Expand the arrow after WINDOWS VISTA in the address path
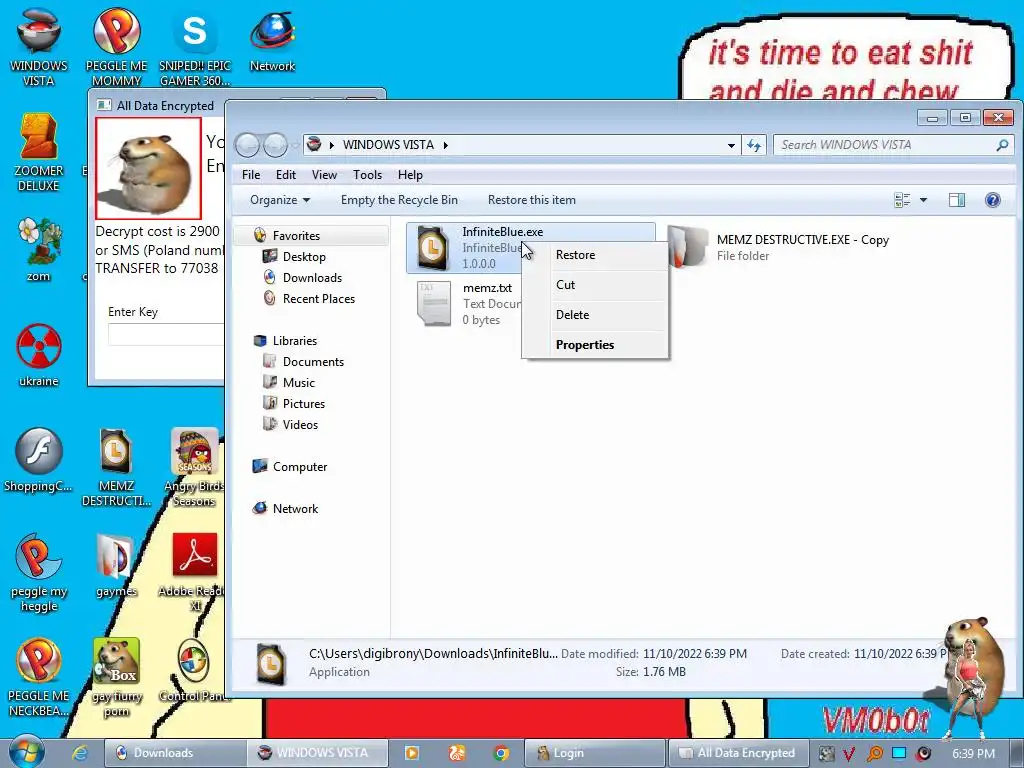Screen dimensions: 1024x768 tap(445, 145)
